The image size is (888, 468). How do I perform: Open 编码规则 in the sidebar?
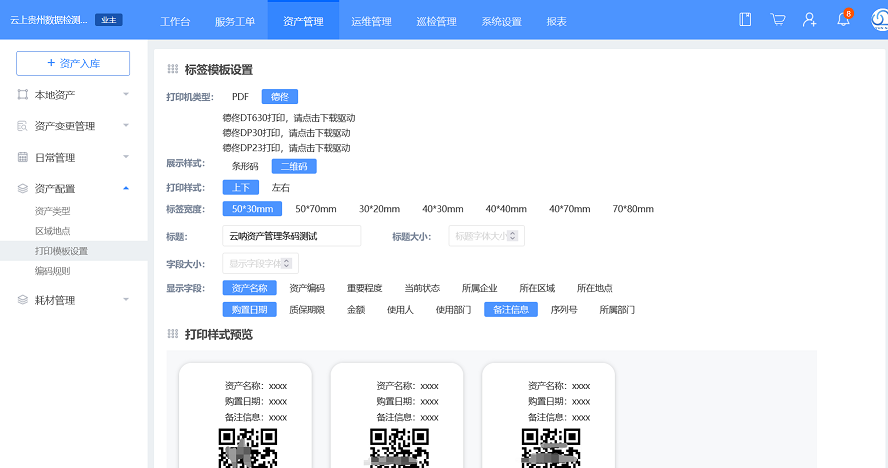tap(52, 271)
